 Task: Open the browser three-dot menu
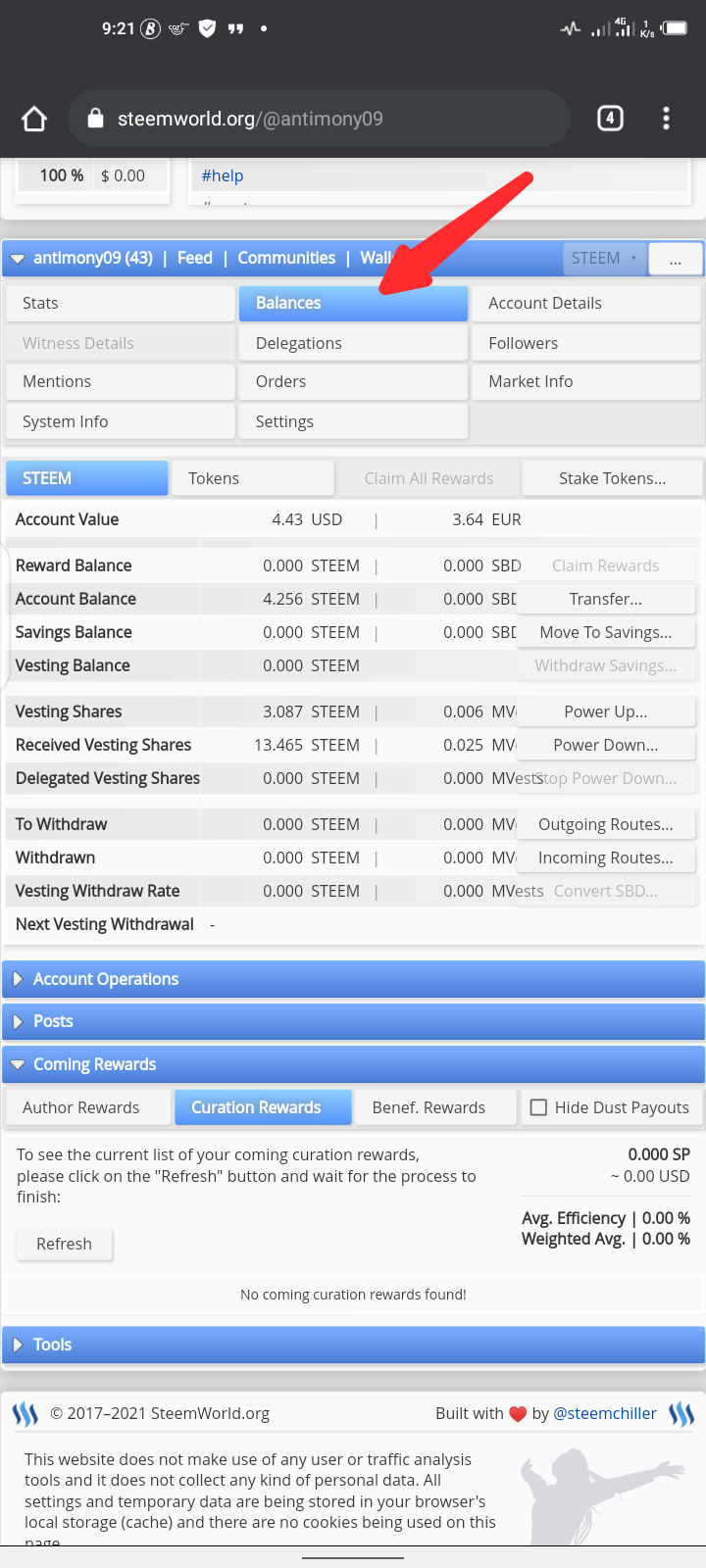666,119
